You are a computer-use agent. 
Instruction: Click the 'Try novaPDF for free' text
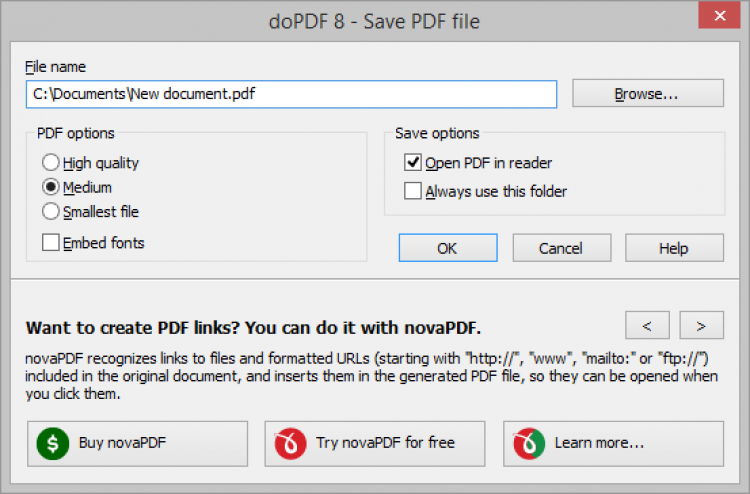[x=385, y=442]
